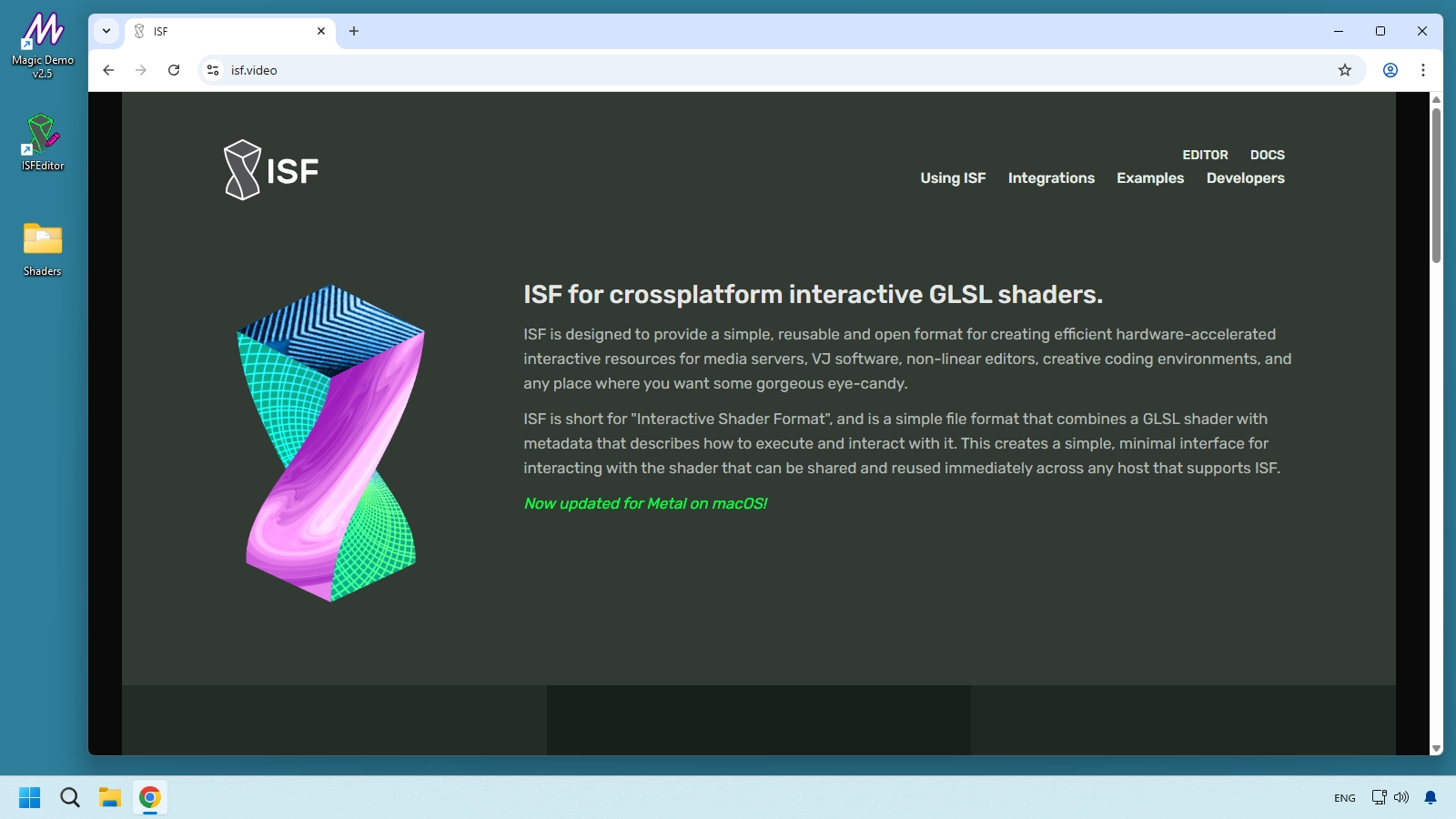Screen dimensions: 1456x819
Task: Open the Chrome profile menu
Action: point(1390,70)
